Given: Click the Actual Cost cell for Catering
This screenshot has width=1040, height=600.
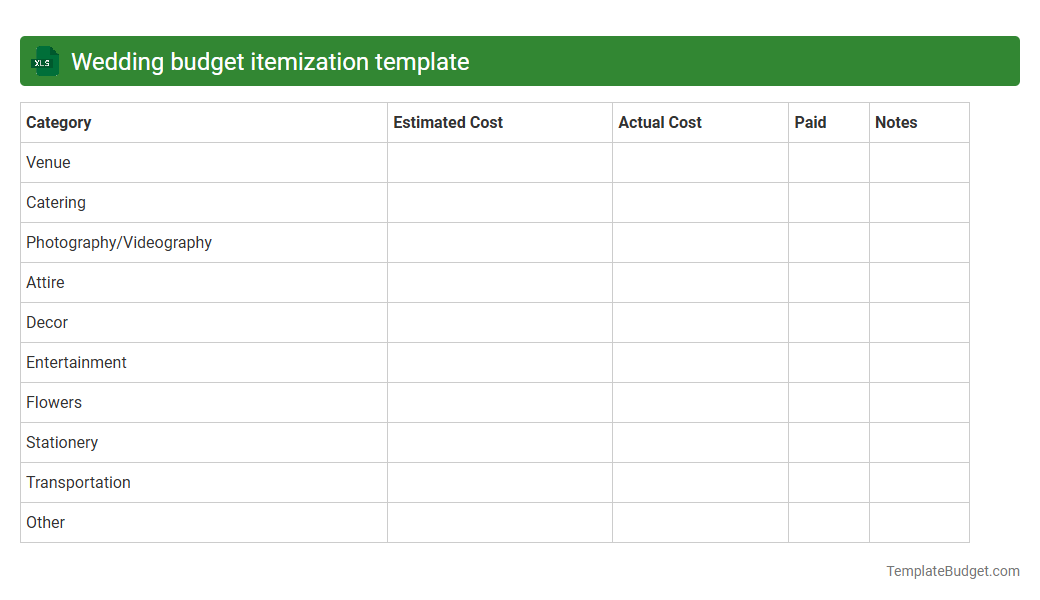Looking at the screenshot, I should (x=700, y=202).
